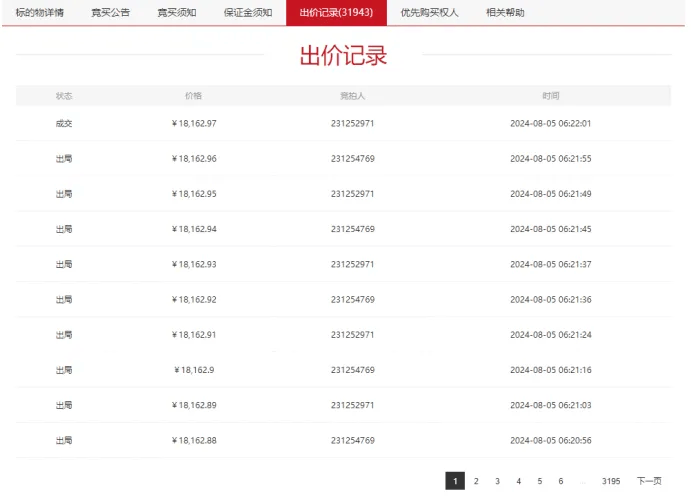Screen dimensions: 692x498
Task: Open the 竞买须知 tab
Action: click(177, 13)
